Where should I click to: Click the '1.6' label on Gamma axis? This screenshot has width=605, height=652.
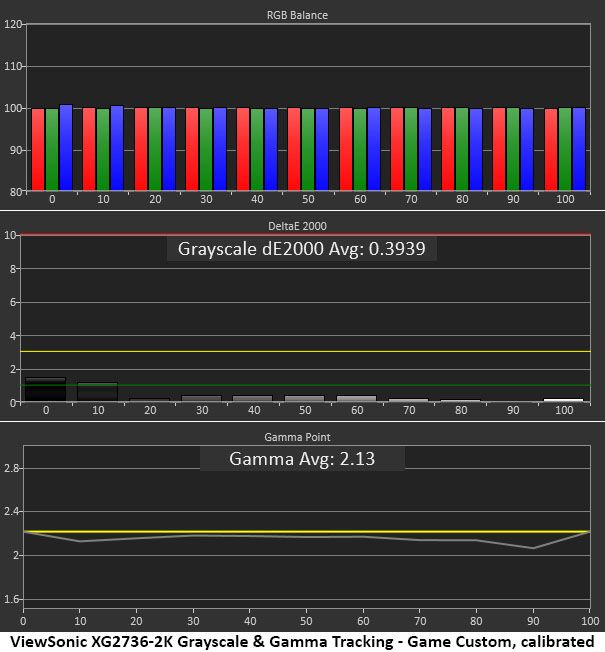[11, 599]
